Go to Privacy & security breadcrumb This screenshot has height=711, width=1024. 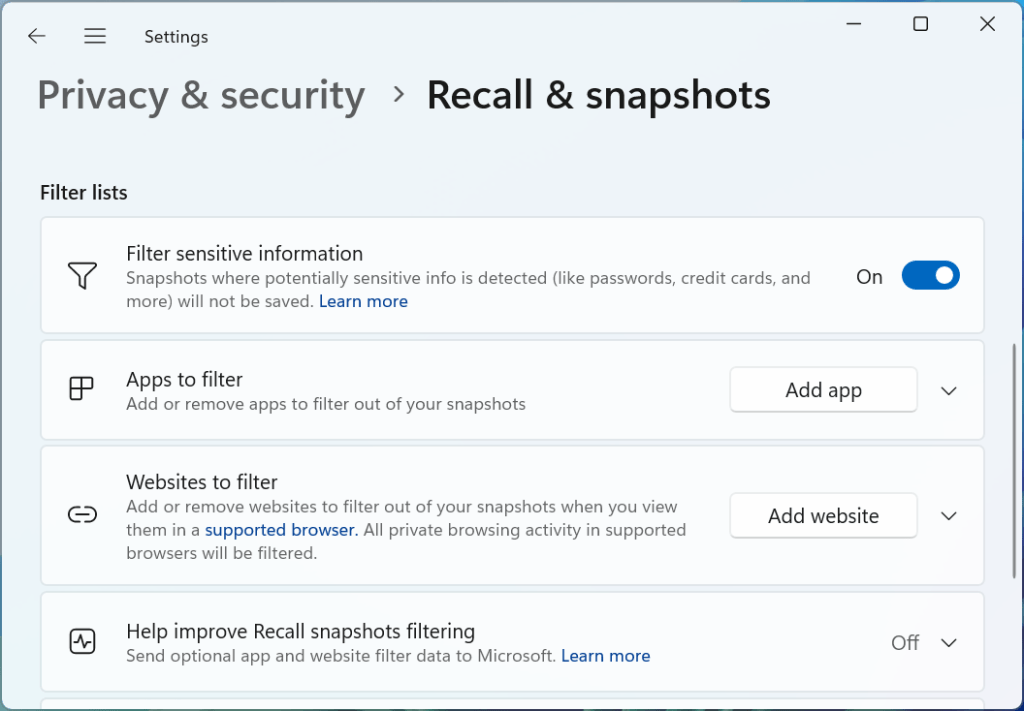[201, 95]
